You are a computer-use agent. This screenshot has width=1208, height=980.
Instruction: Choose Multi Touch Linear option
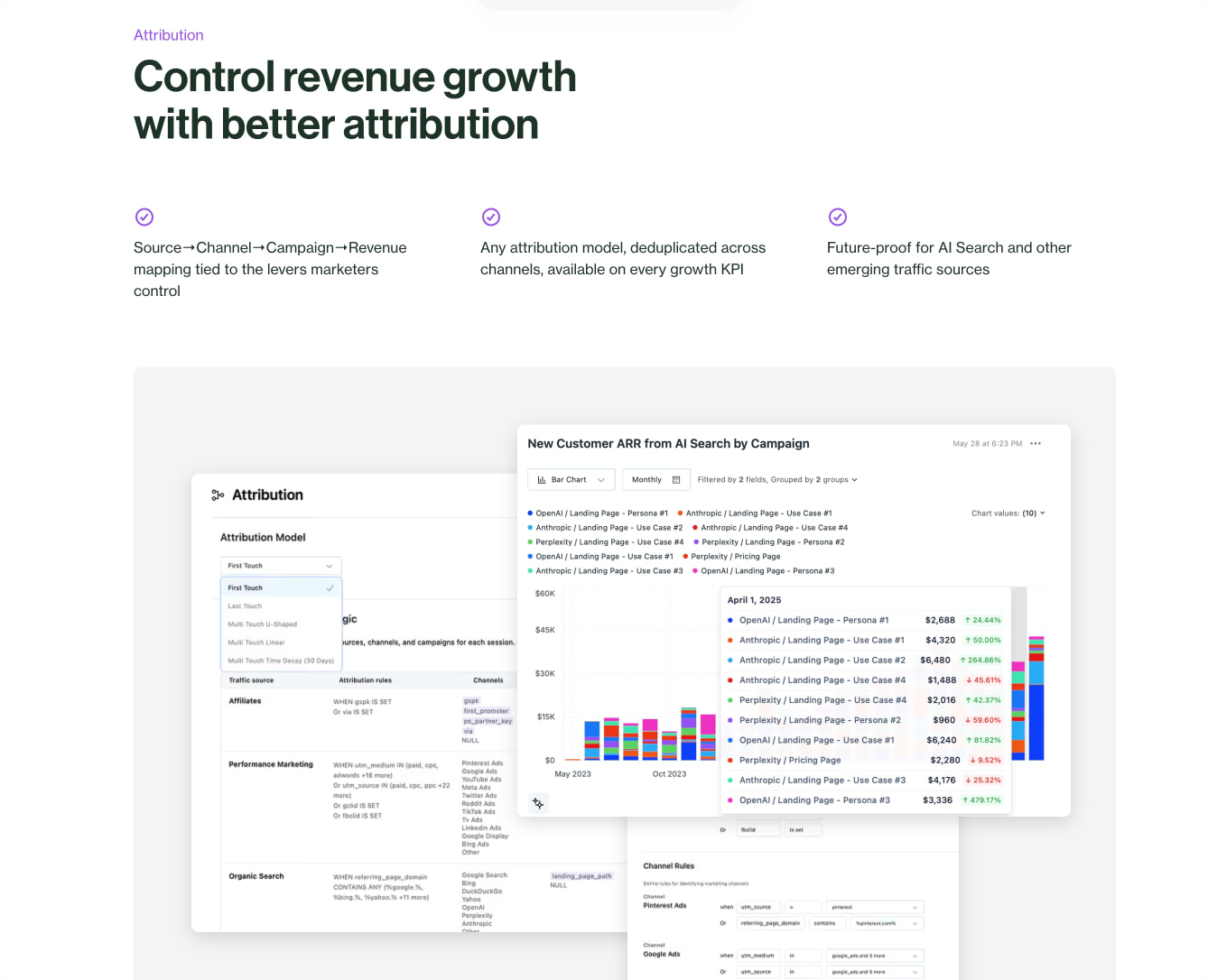(x=281, y=643)
